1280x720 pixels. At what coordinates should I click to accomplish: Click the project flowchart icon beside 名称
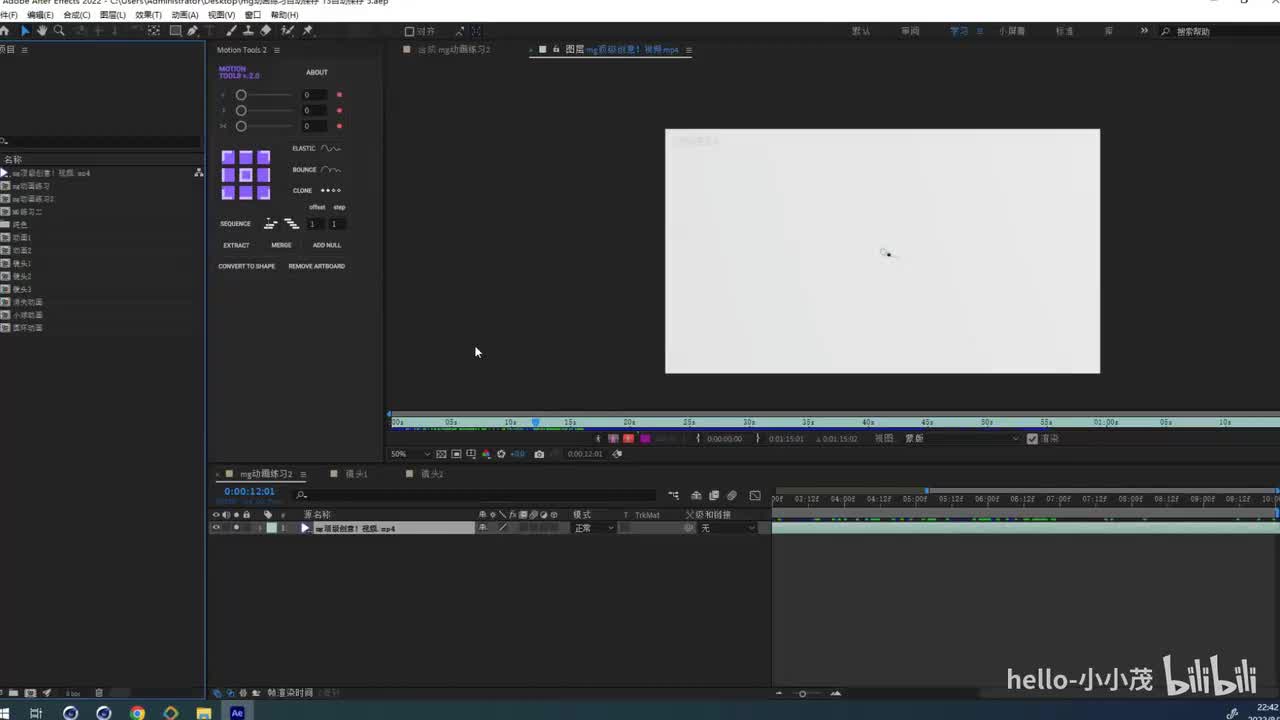point(198,172)
